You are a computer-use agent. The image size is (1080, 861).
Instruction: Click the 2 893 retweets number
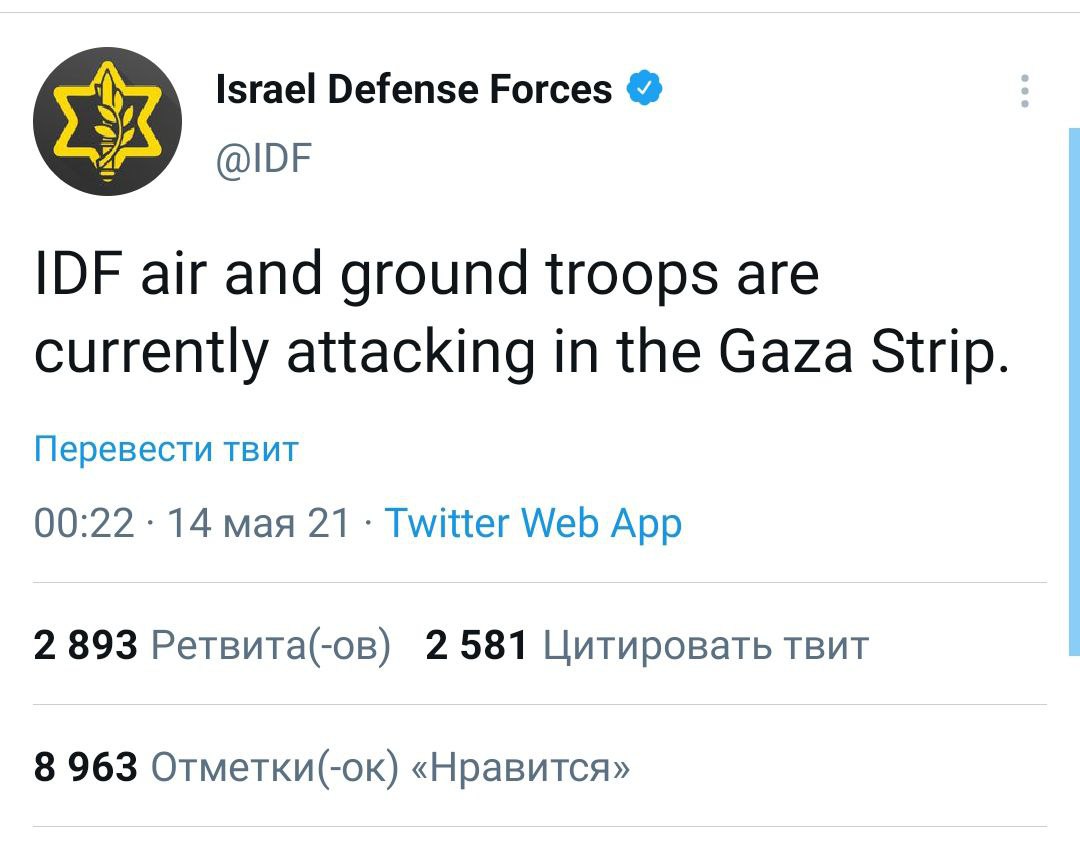click(85, 646)
